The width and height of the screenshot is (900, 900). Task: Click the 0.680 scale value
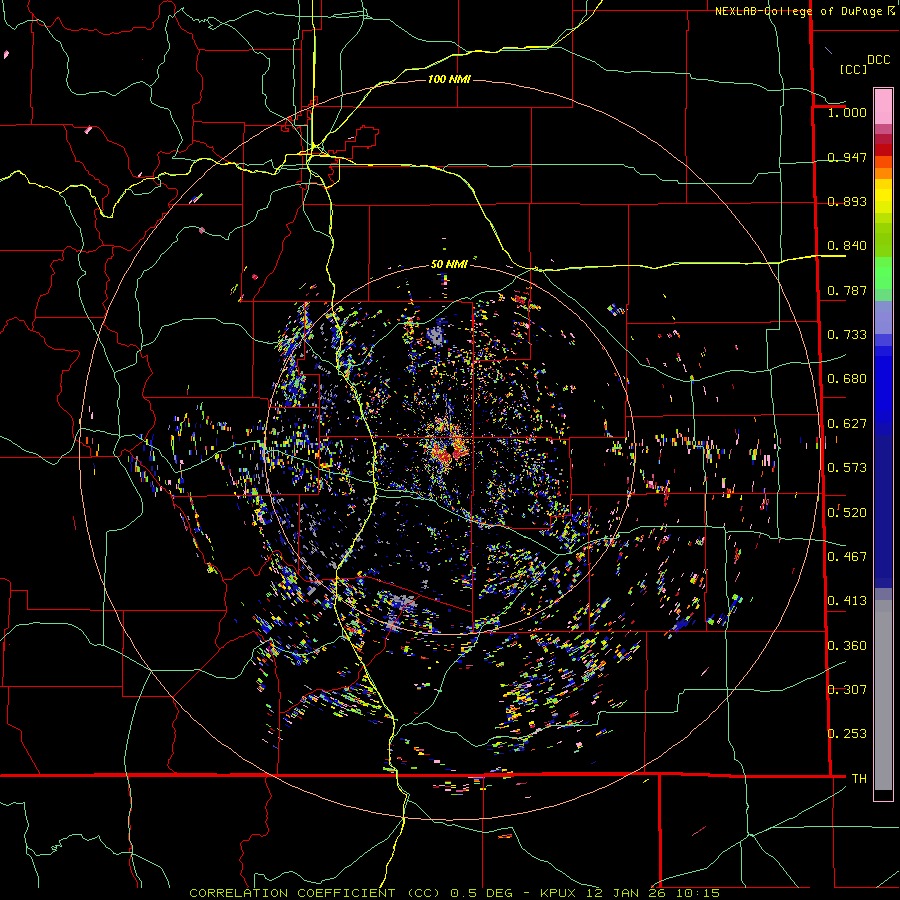[847, 379]
